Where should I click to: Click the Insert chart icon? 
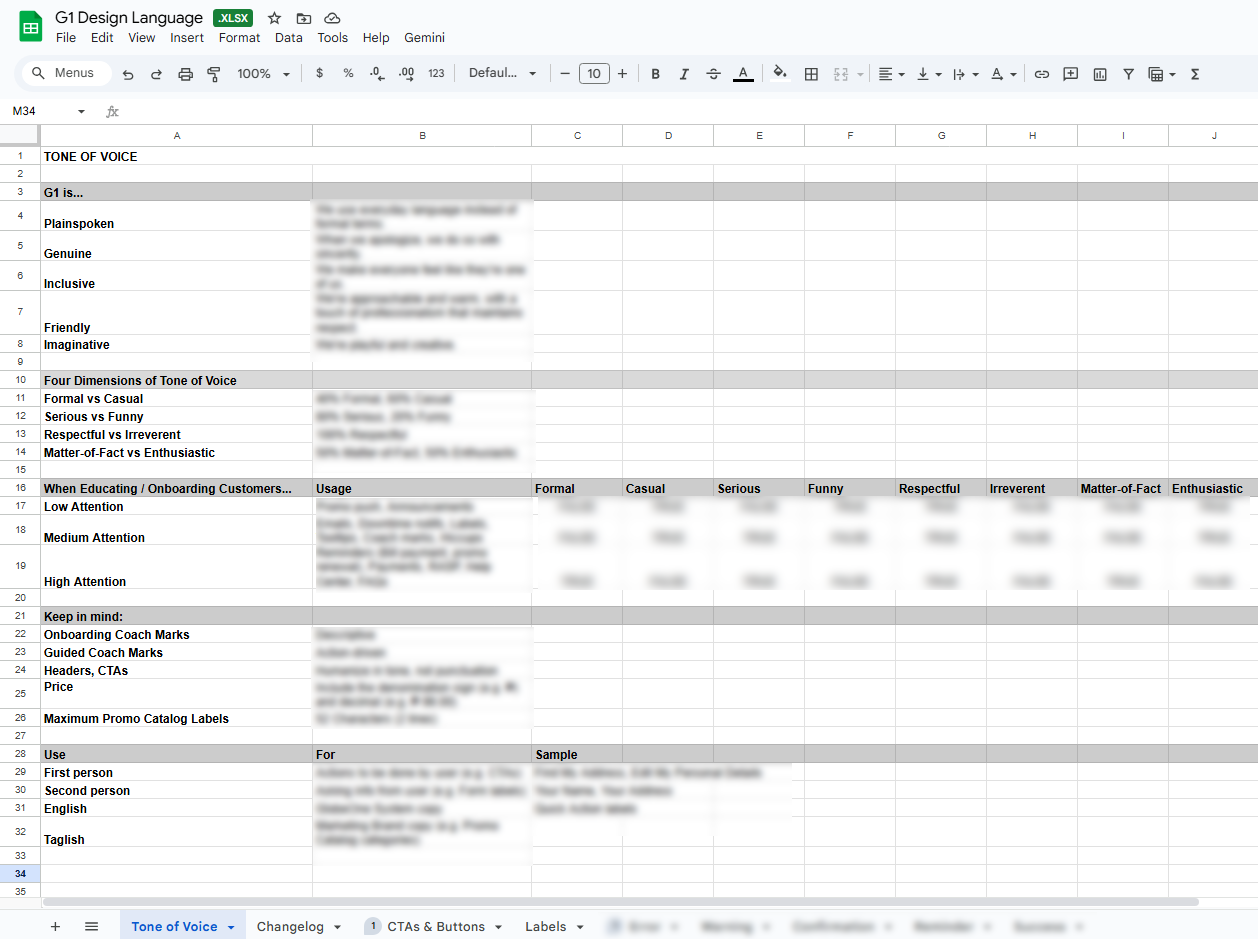coord(1100,74)
